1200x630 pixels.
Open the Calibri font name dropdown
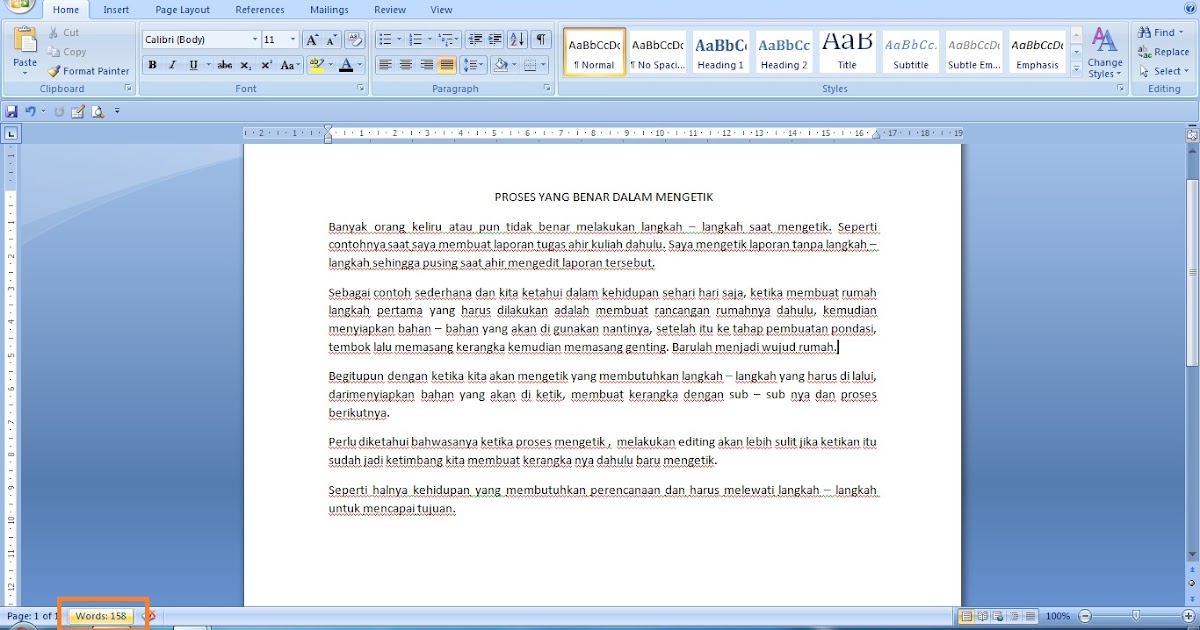(254, 40)
